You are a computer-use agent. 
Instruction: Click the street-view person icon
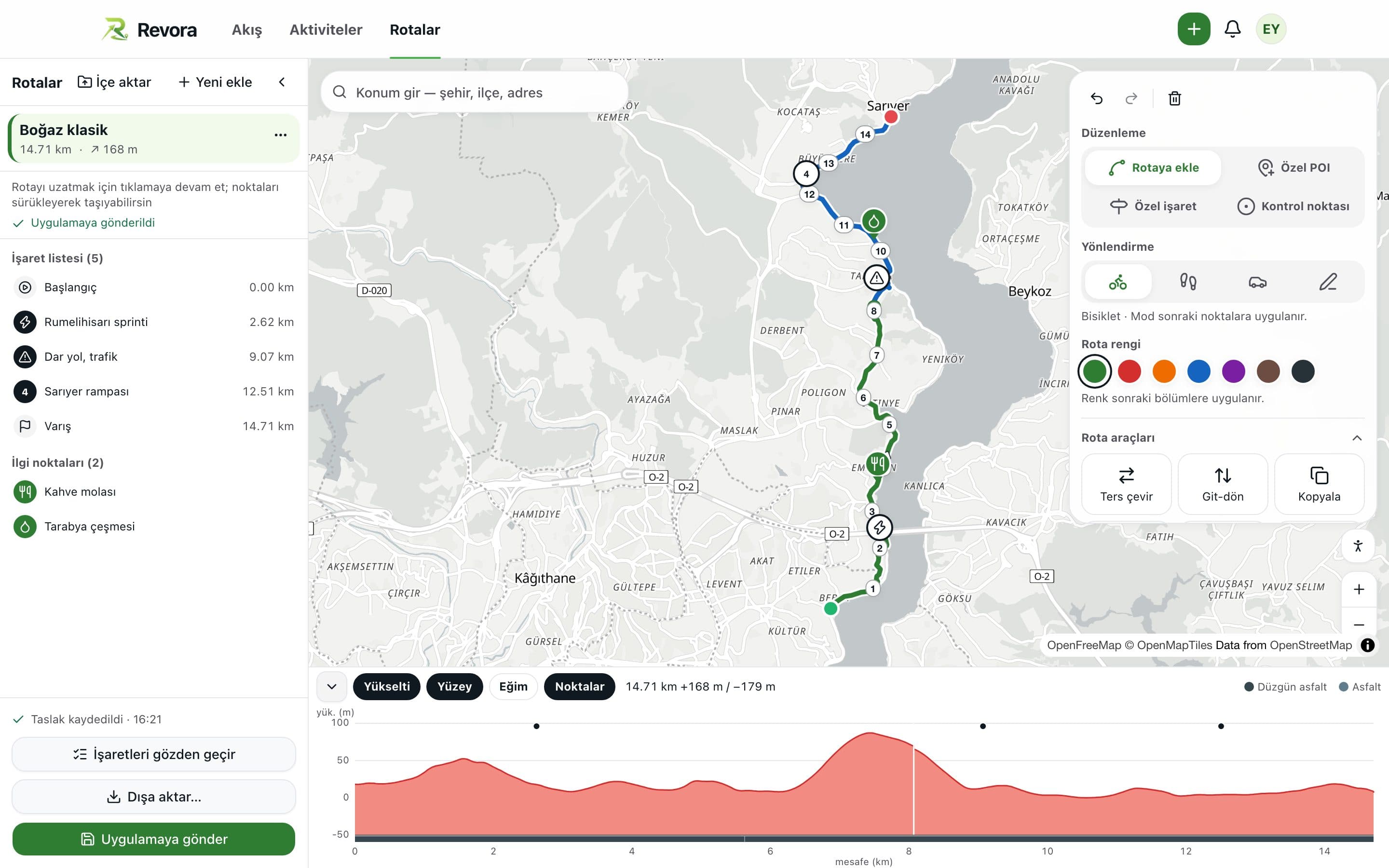pyautogui.click(x=1358, y=545)
